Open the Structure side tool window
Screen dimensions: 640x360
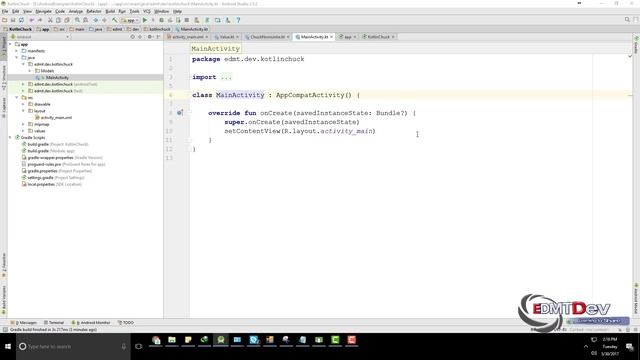pos(4,78)
